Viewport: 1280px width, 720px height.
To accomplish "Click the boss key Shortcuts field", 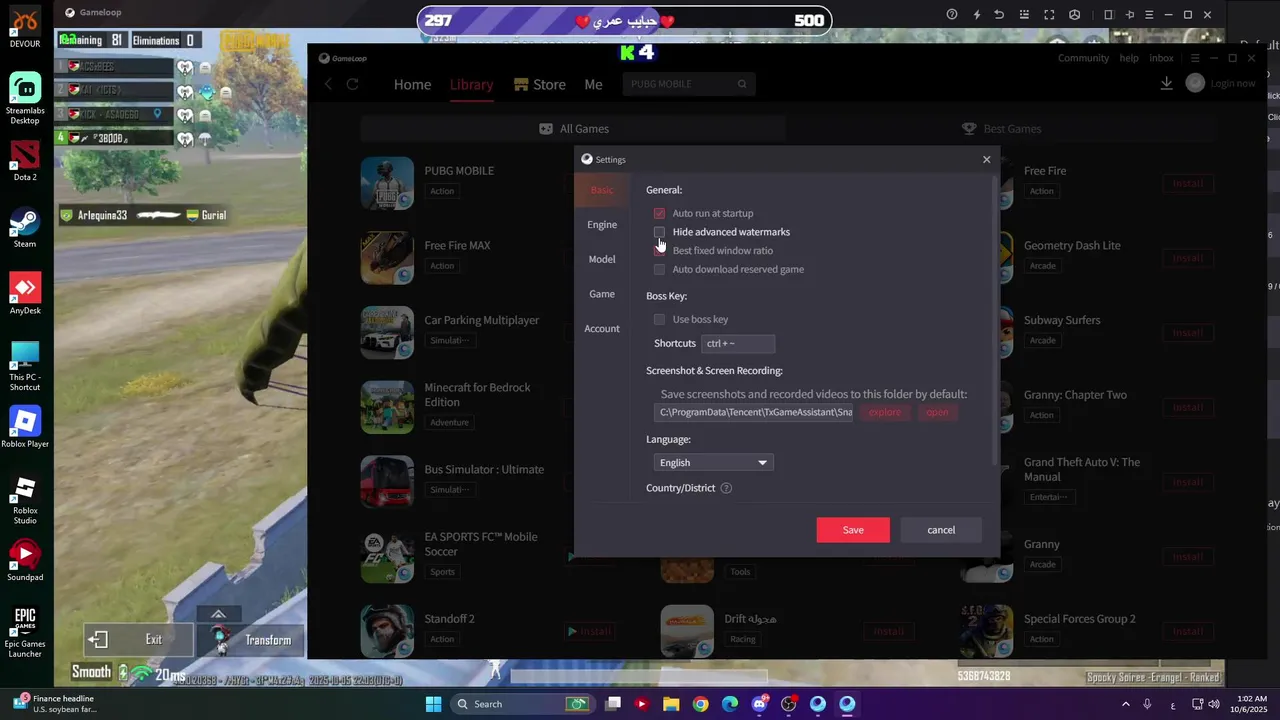I will 738,343.
